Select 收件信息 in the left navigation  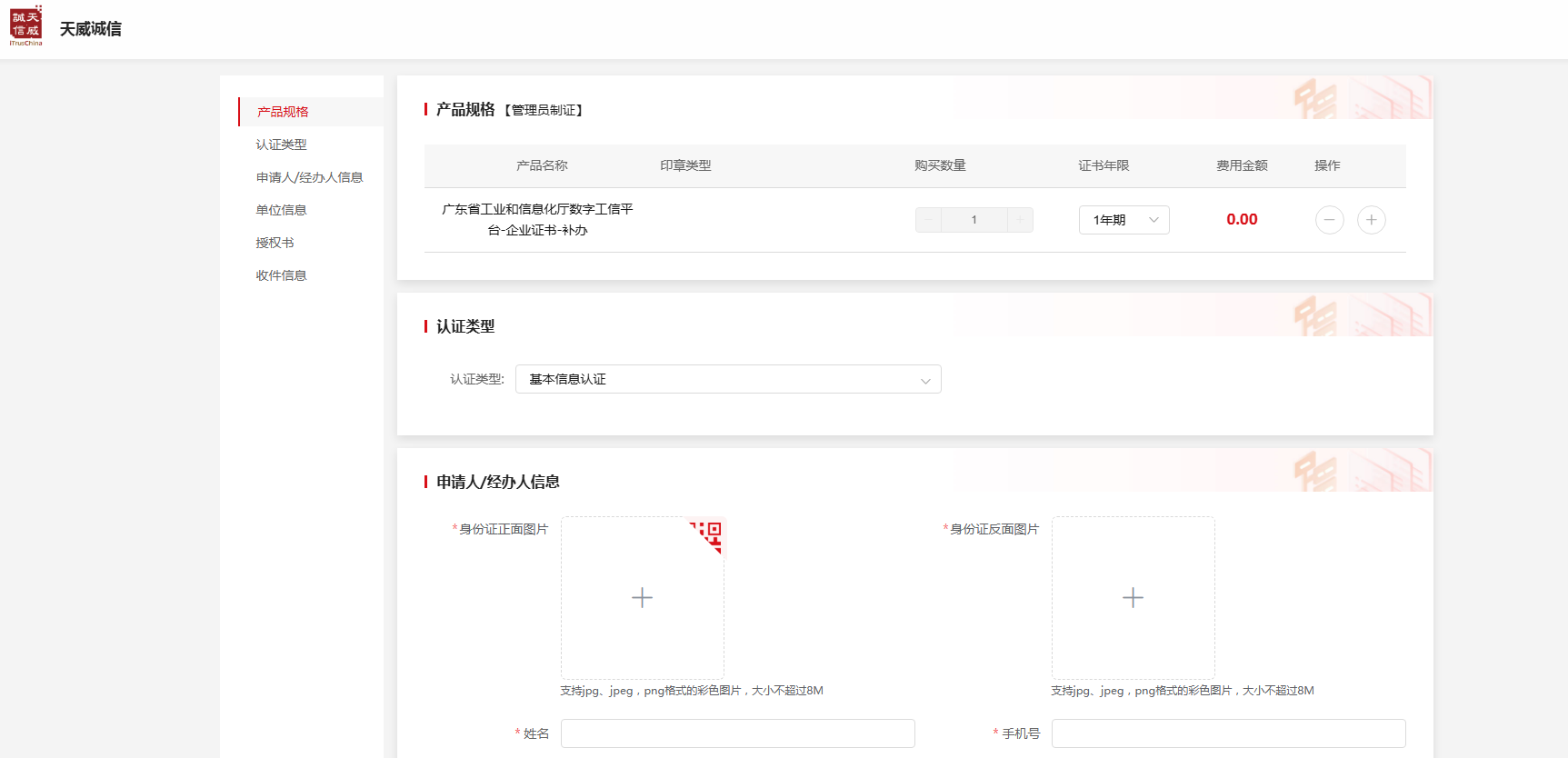pos(281,275)
